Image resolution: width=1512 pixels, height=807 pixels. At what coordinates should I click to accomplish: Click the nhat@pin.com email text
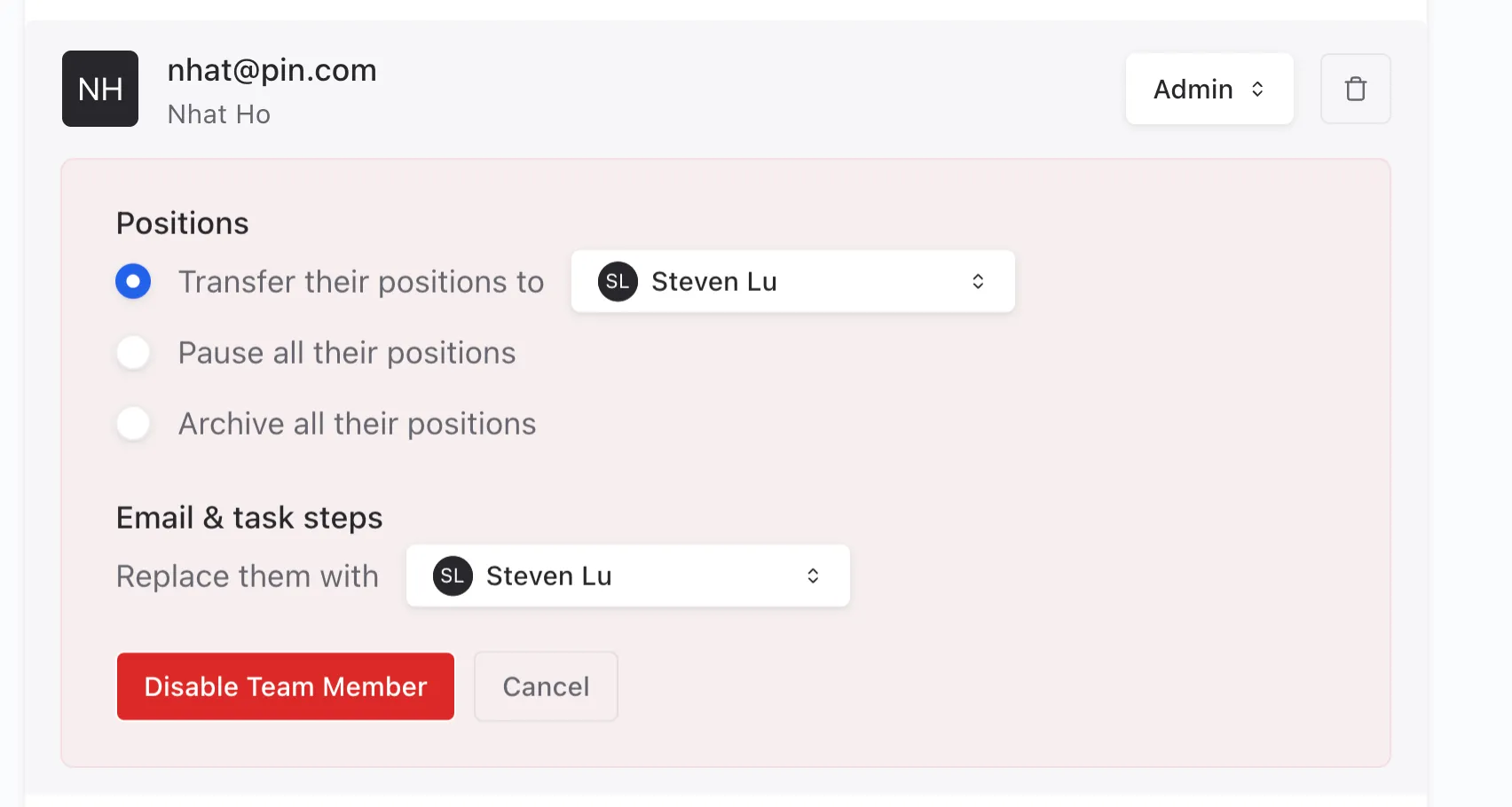272,70
